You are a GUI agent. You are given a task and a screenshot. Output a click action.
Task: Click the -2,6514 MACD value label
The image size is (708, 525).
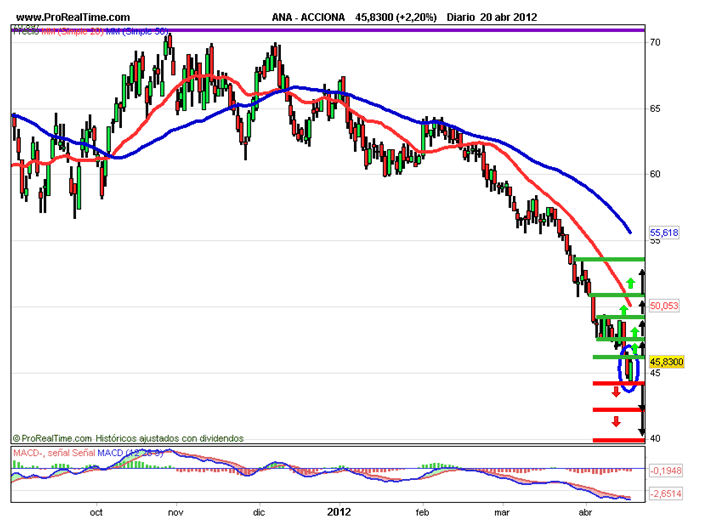pos(666,493)
